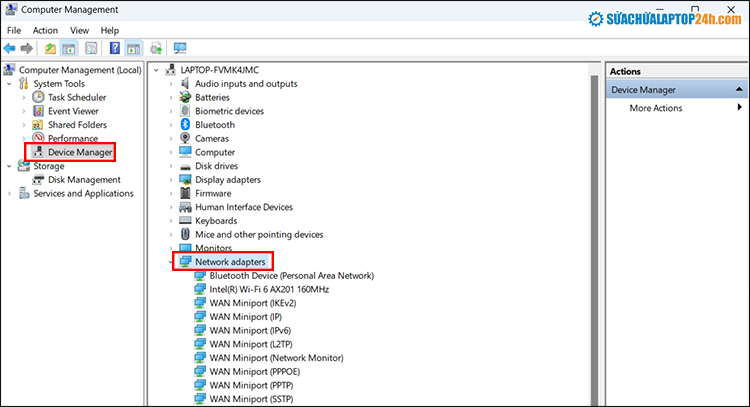Select Computer Management (Local) root

coord(80,70)
